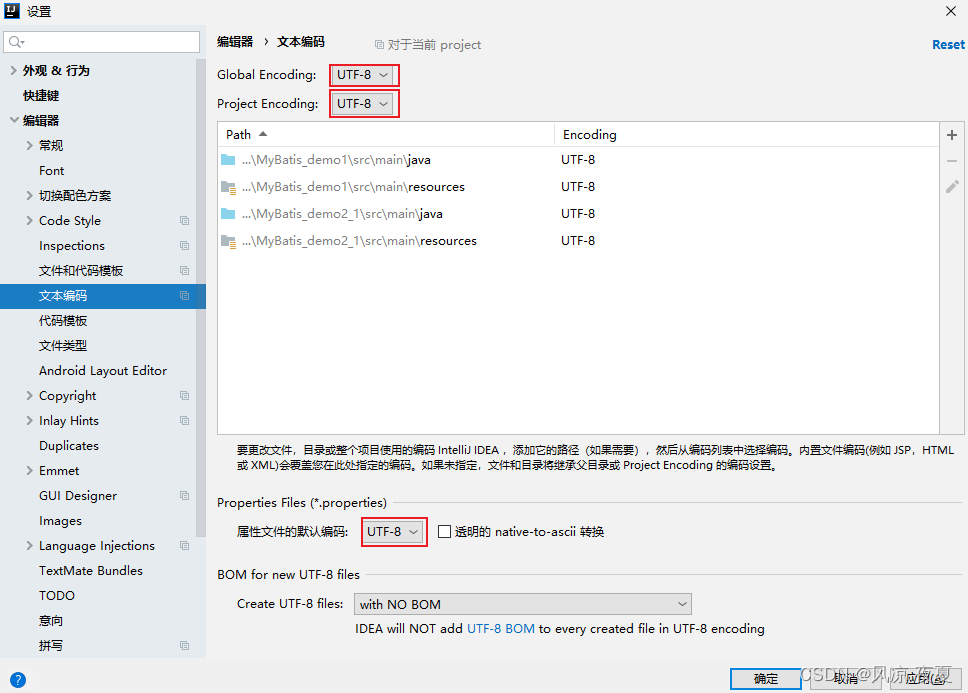Select 文件类型 in the settings tree

63,346
